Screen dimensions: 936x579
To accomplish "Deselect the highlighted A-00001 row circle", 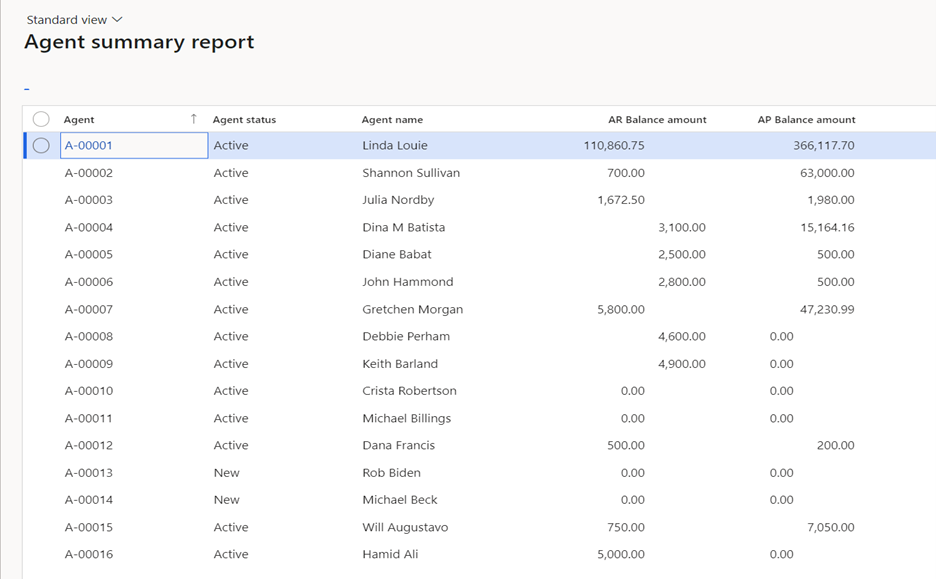I will coord(40,145).
